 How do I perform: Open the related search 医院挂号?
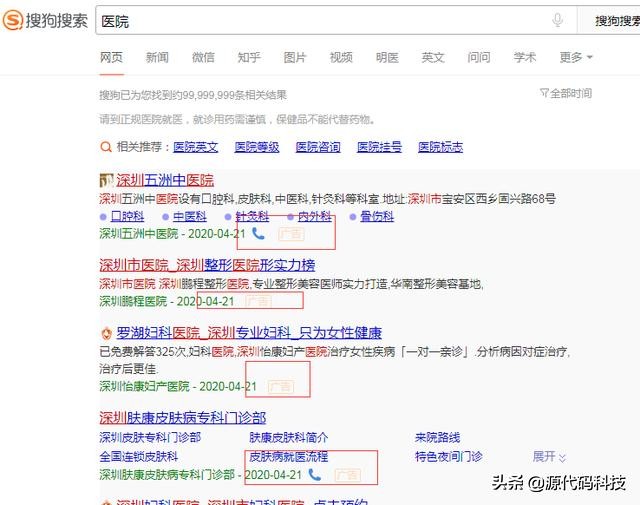pos(379,147)
